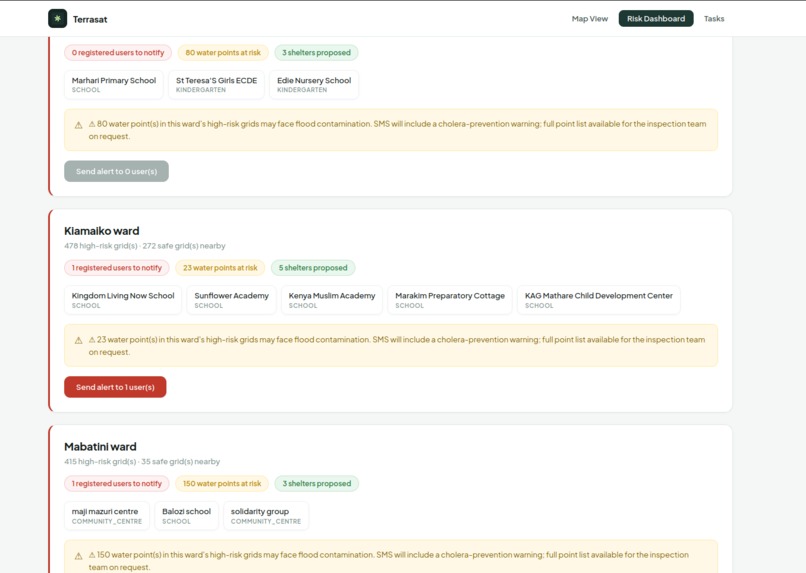806x573 pixels.
Task: Click the 150 water point(s) contamination notice
Action: tap(391, 557)
